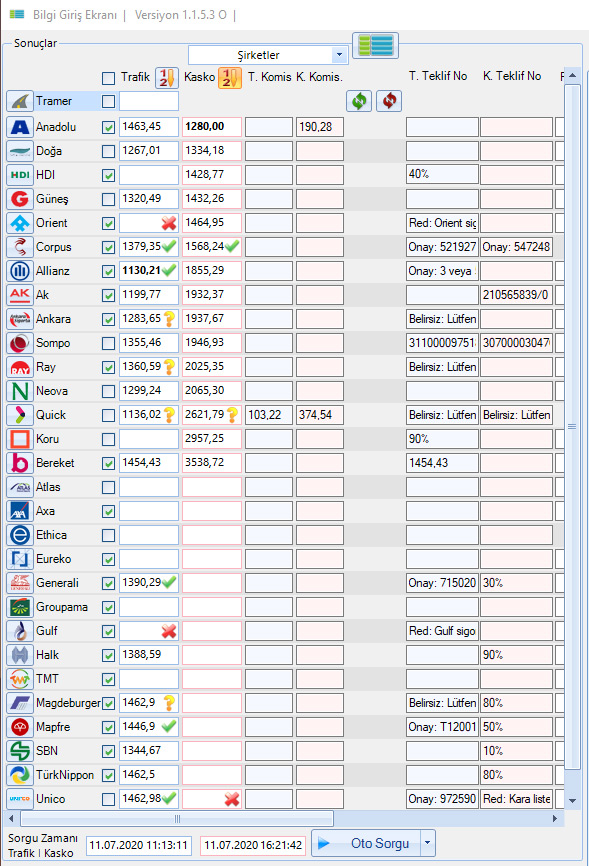Click the Güneş company logo icon
Image resolution: width=589 pixels, height=866 pixels.
click(20, 199)
